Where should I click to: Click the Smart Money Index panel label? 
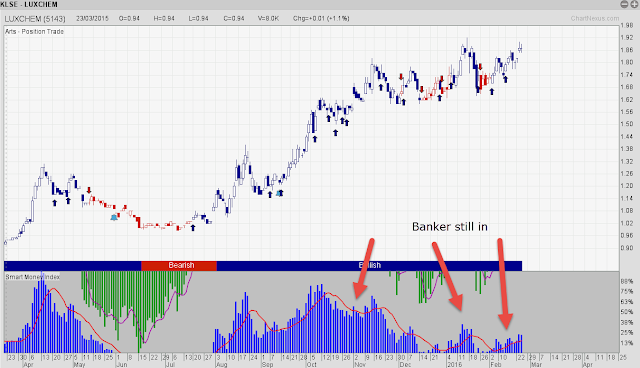[x=33, y=277]
